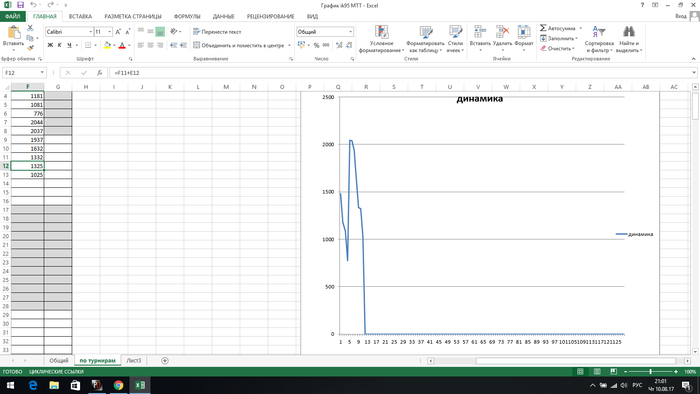
Task: Open AutoSum (Автосумма) dropdown arrow
Action: click(x=580, y=28)
